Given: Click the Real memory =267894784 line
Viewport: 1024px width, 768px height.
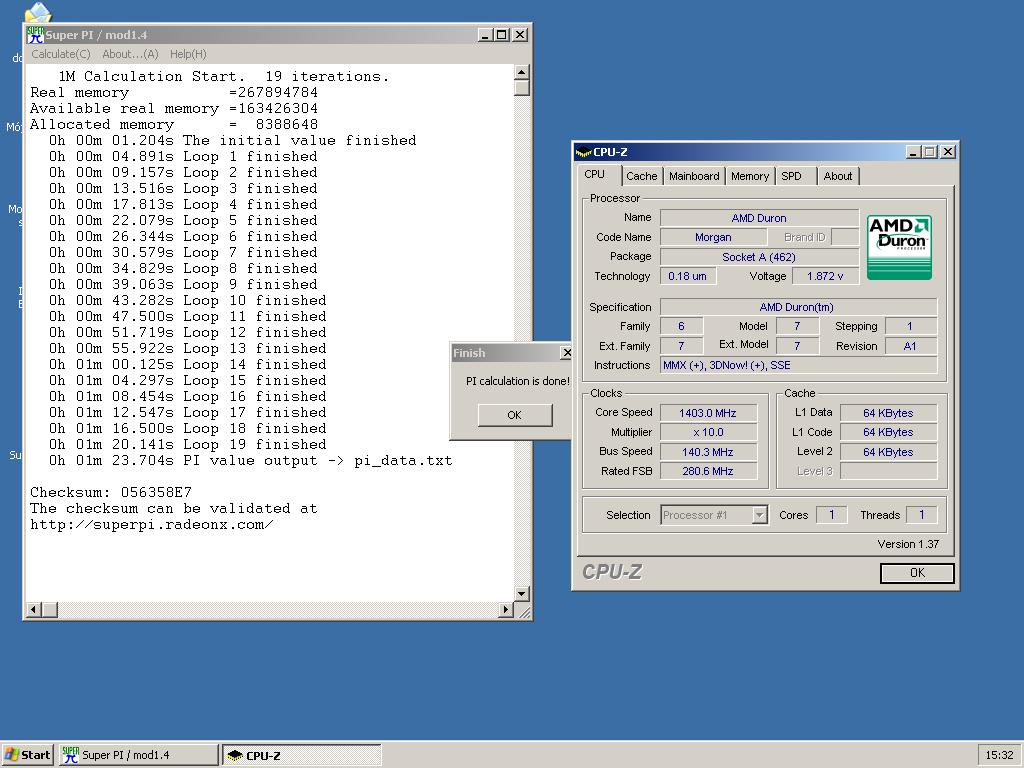Looking at the screenshot, I should [174, 93].
